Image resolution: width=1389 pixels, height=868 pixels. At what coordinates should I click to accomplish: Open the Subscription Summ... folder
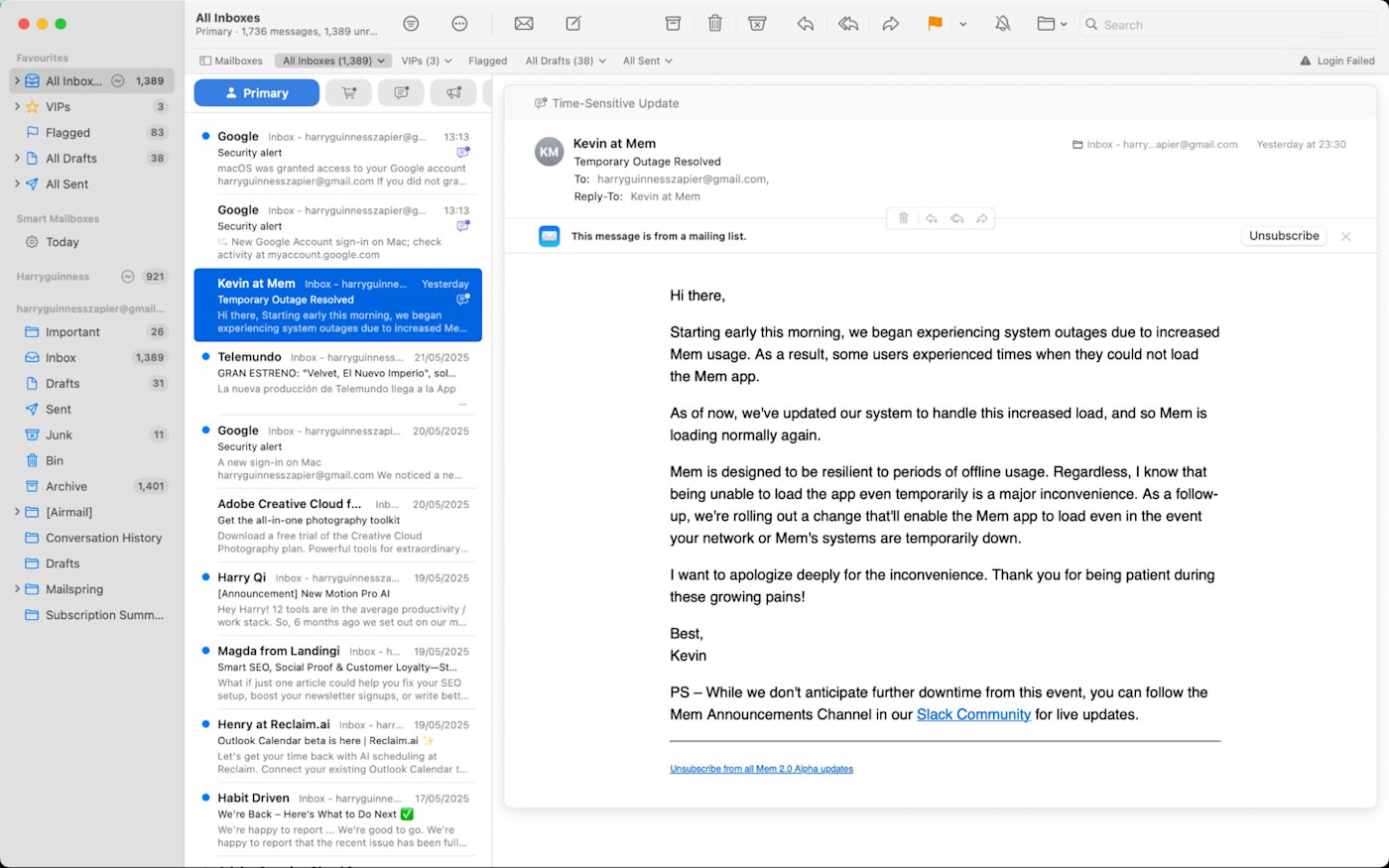(x=92, y=615)
